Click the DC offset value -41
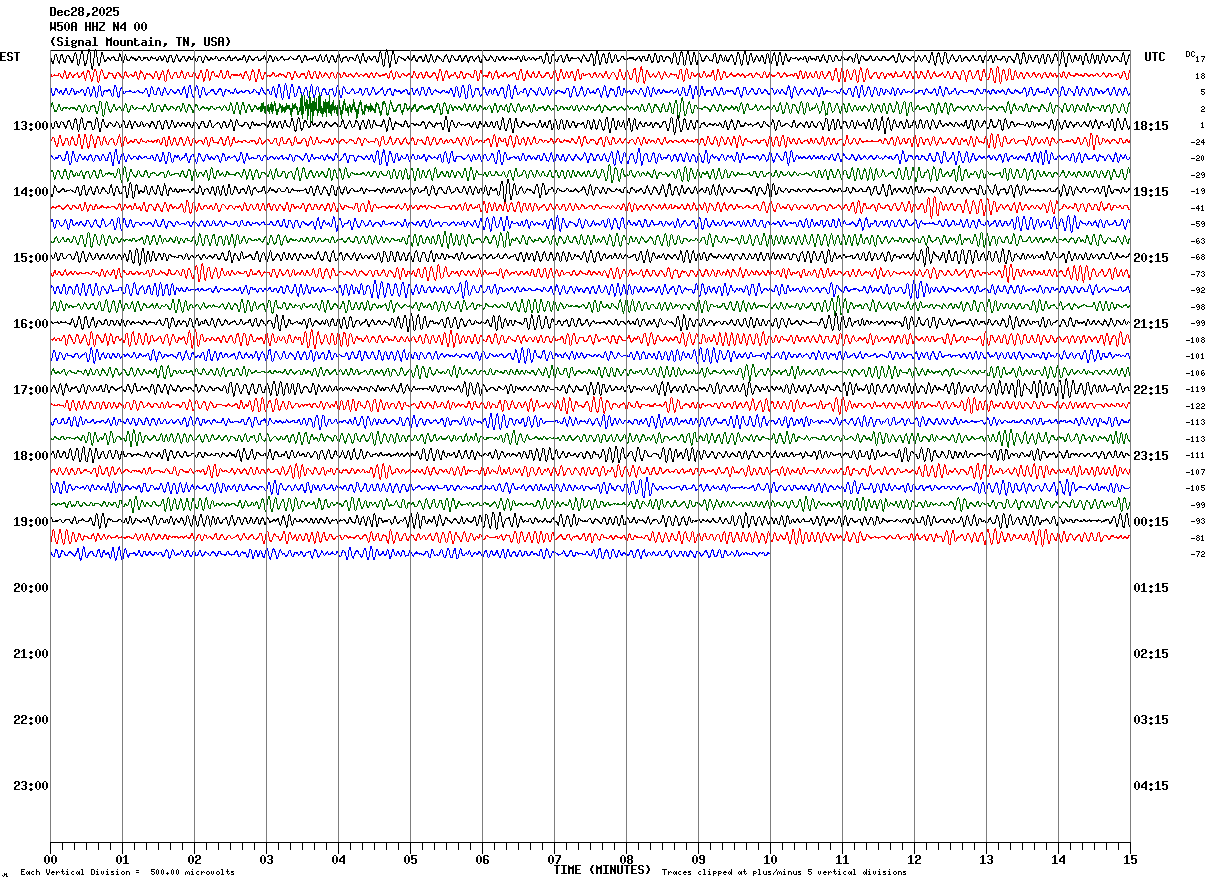Screen dimensions: 1210x886 (x=1198, y=208)
